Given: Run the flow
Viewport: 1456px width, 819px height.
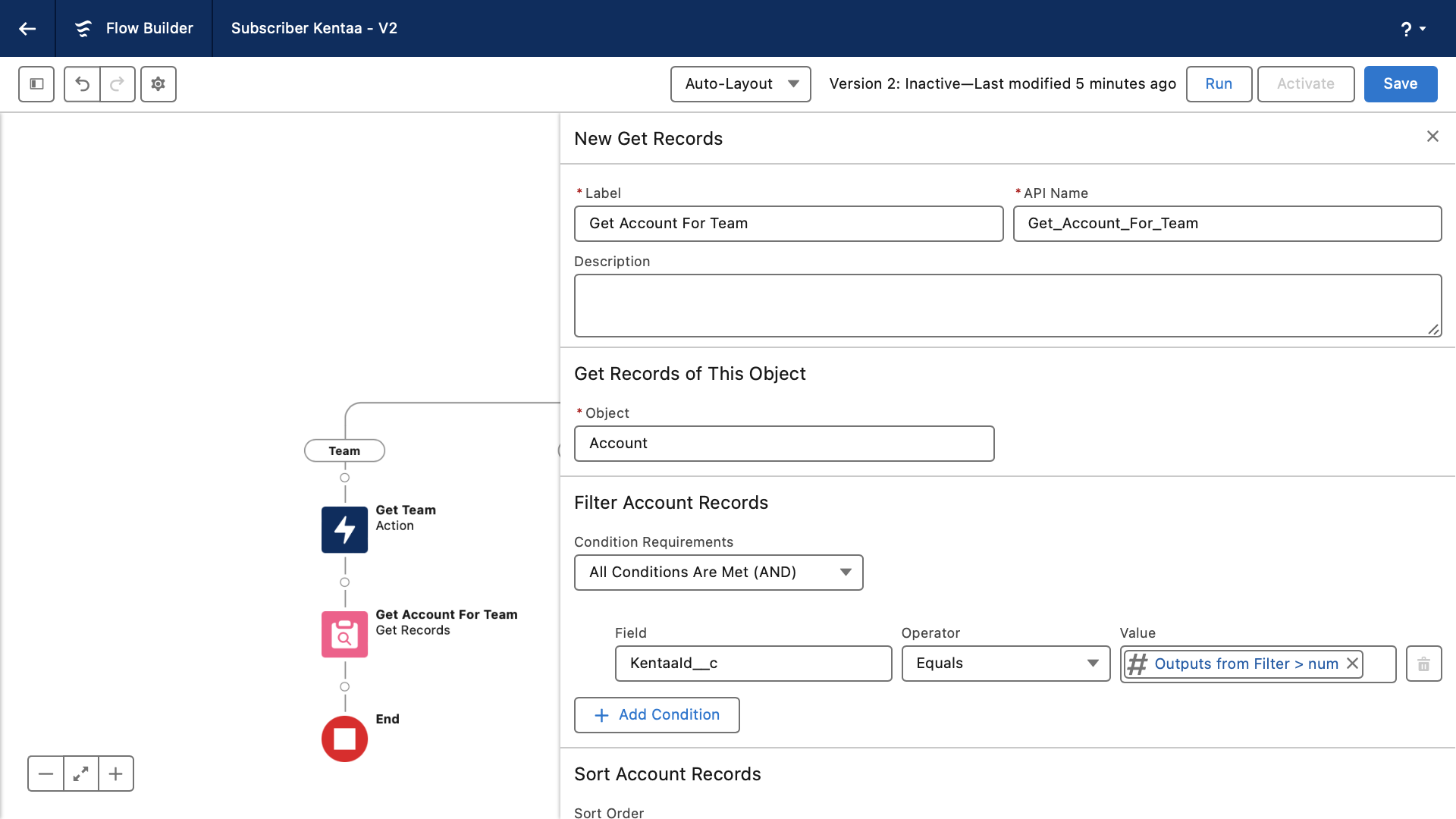Looking at the screenshot, I should click(x=1219, y=84).
